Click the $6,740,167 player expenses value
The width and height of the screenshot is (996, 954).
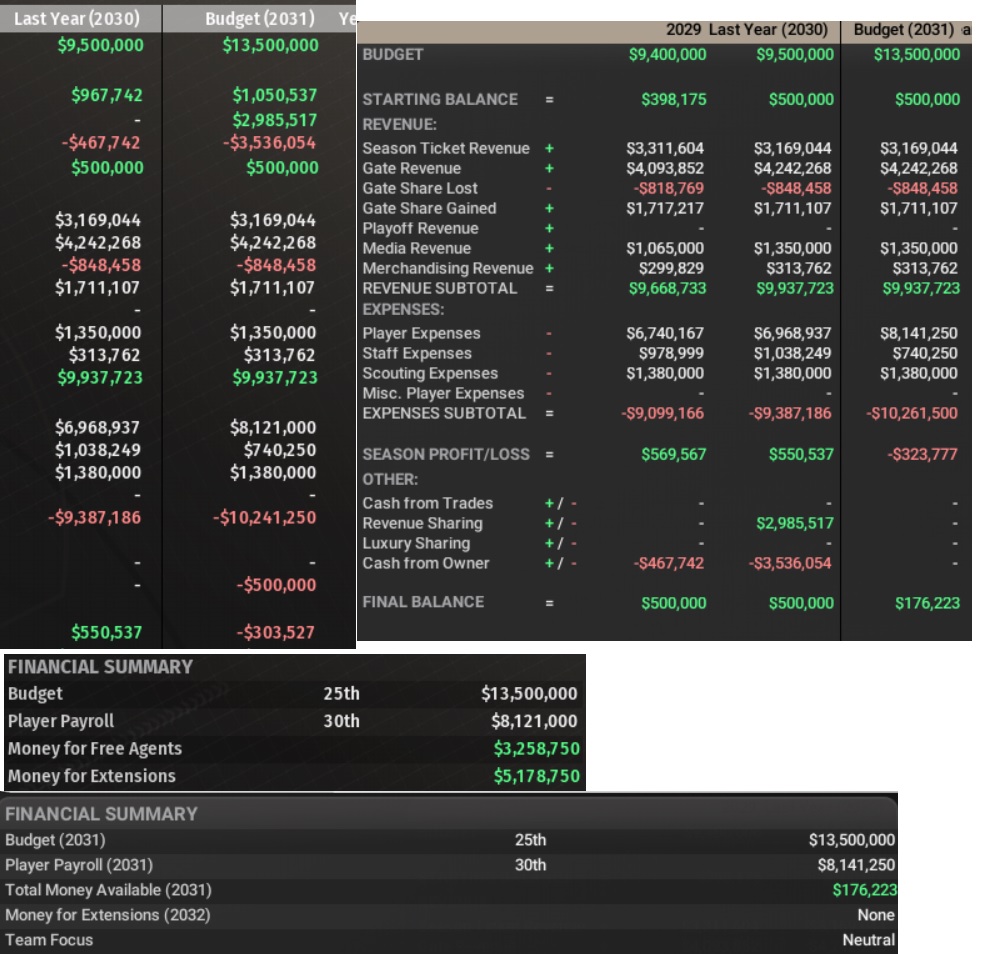coord(664,333)
